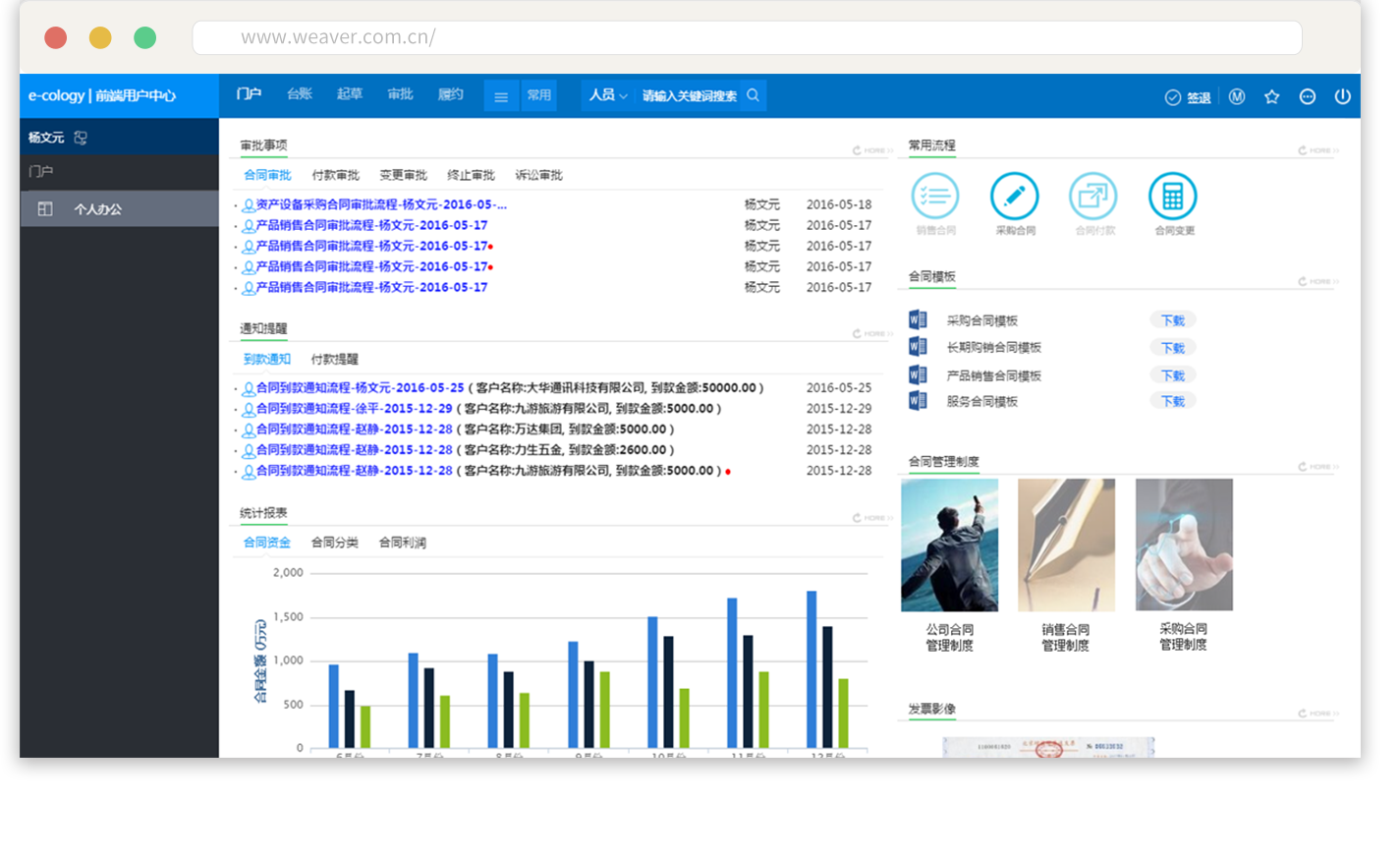Image resolution: width=1400 pixels, height=860 pixels.
Task: Click the 合同付款 workflow icon
Action: [1092, 196]
